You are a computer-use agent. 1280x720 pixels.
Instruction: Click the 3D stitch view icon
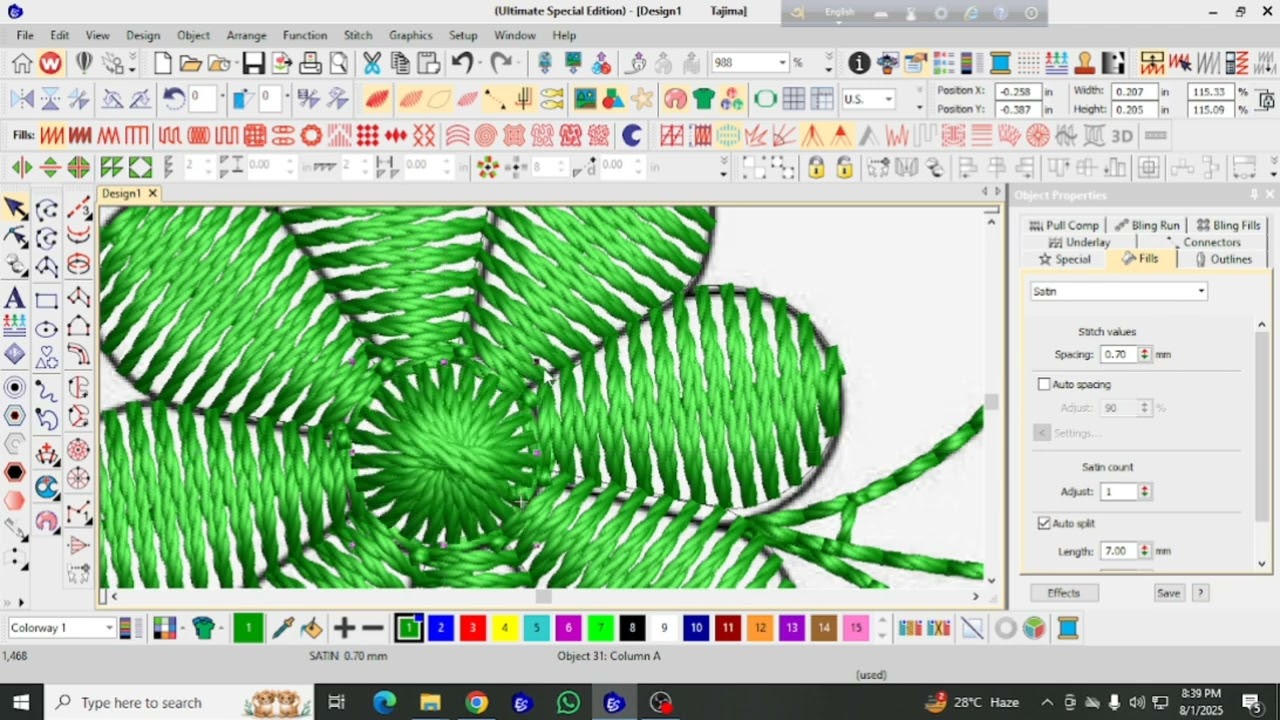pyautogui.click(x=1122, y=136)
